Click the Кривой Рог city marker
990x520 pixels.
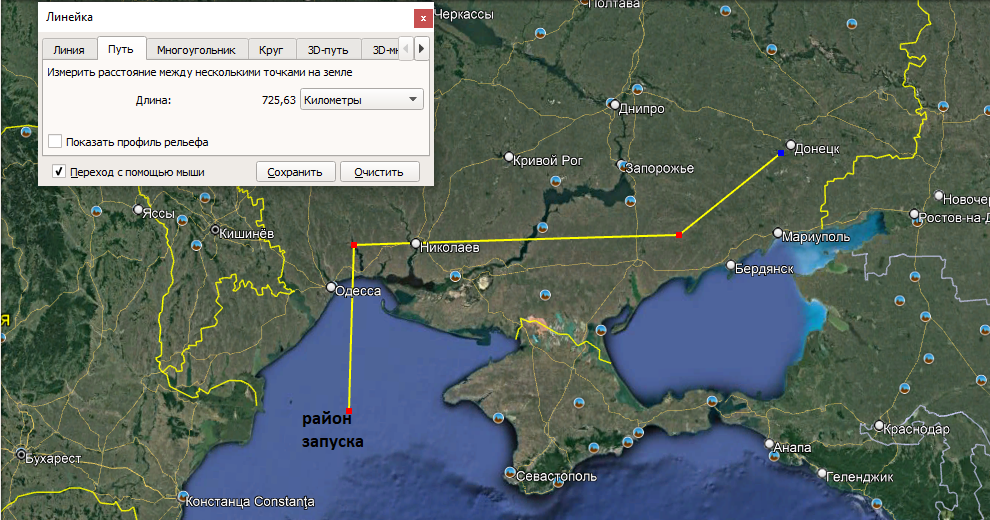(x=509, y=157)
